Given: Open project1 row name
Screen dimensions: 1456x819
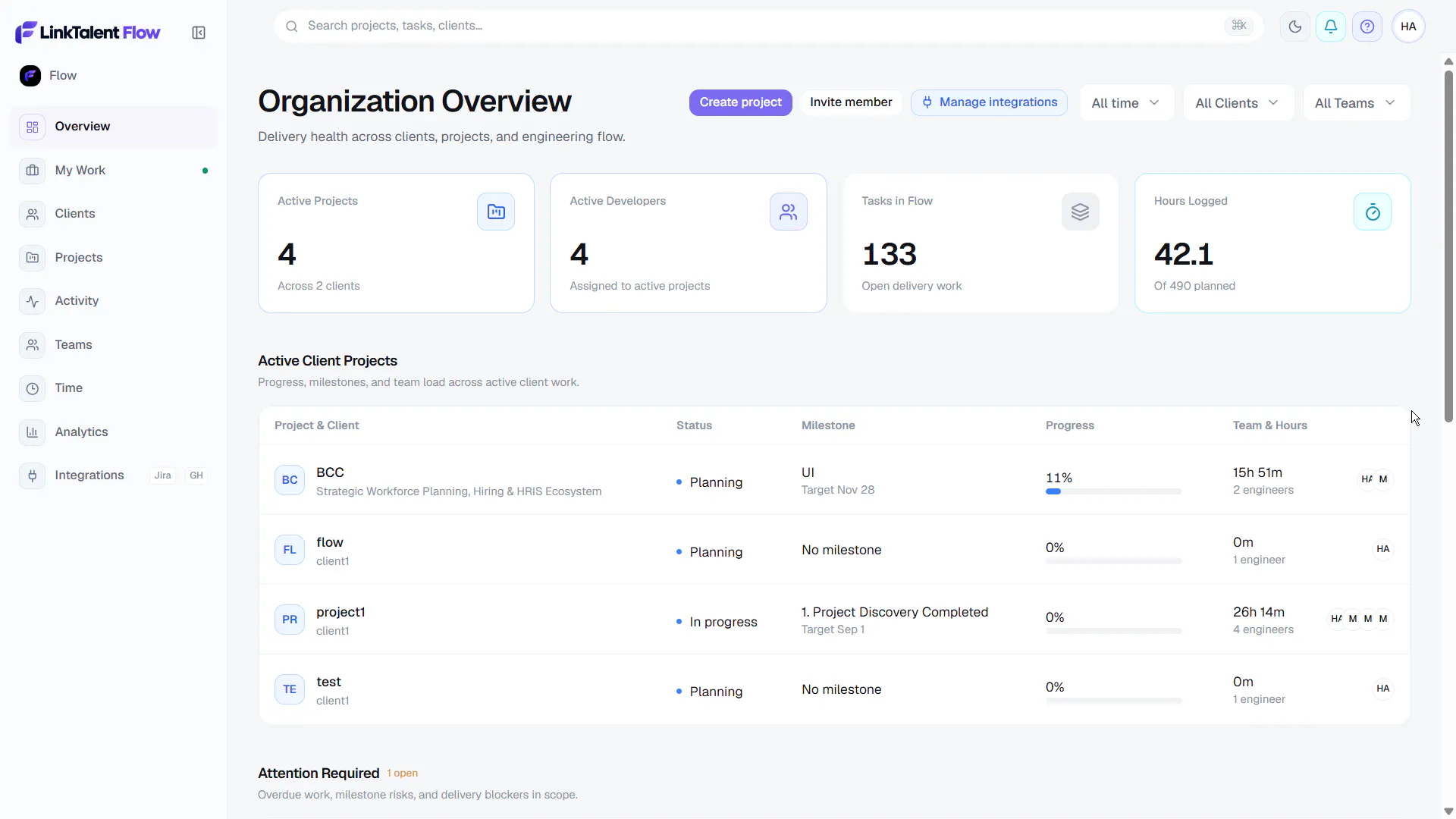Looking at the screenshot, I should (340, 612).
